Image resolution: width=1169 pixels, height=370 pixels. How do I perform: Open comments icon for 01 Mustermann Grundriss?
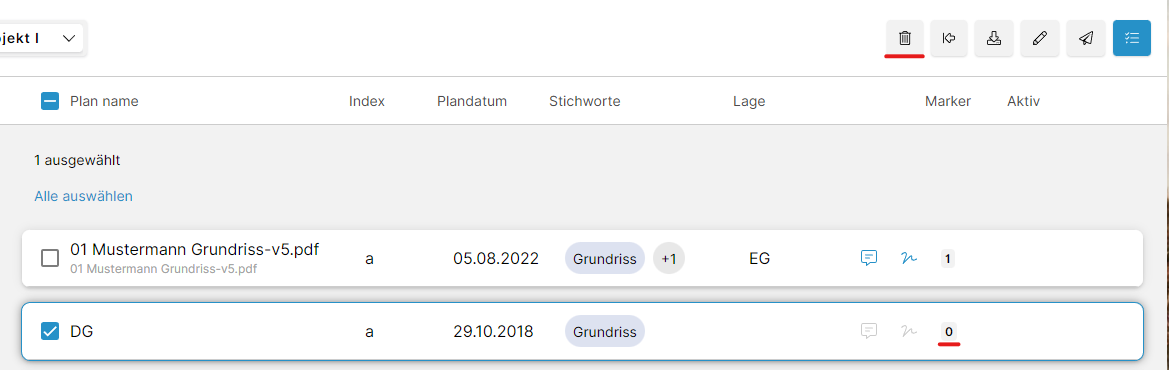(868, 259)
